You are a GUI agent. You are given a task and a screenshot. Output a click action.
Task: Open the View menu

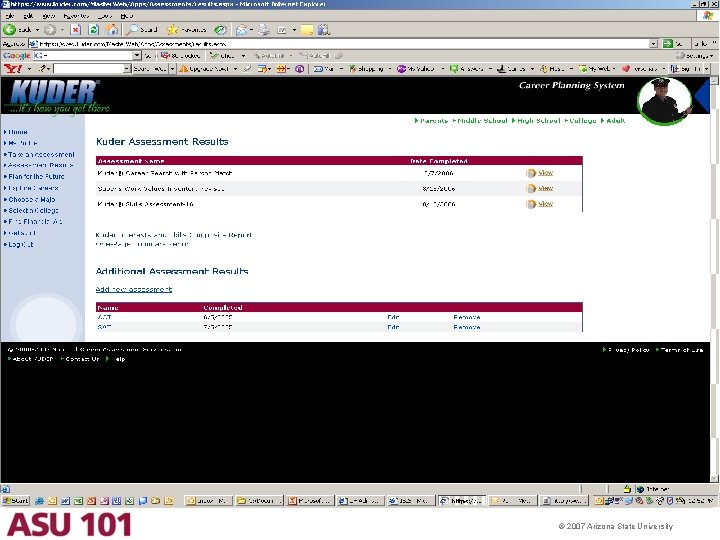[48, 16]
